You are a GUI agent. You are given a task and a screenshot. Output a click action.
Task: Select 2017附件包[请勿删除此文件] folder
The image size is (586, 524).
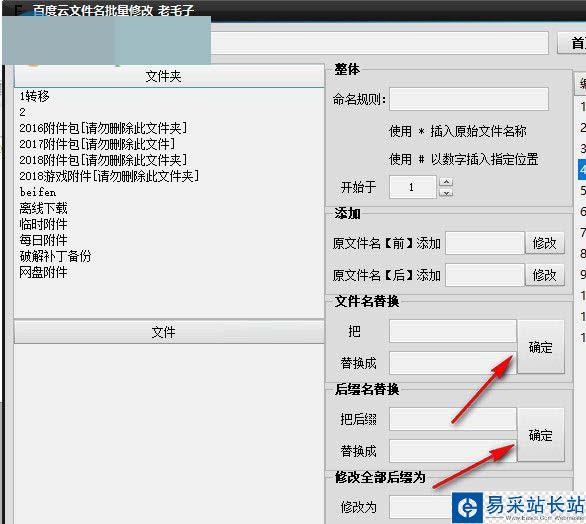click(x=97, y=144)
